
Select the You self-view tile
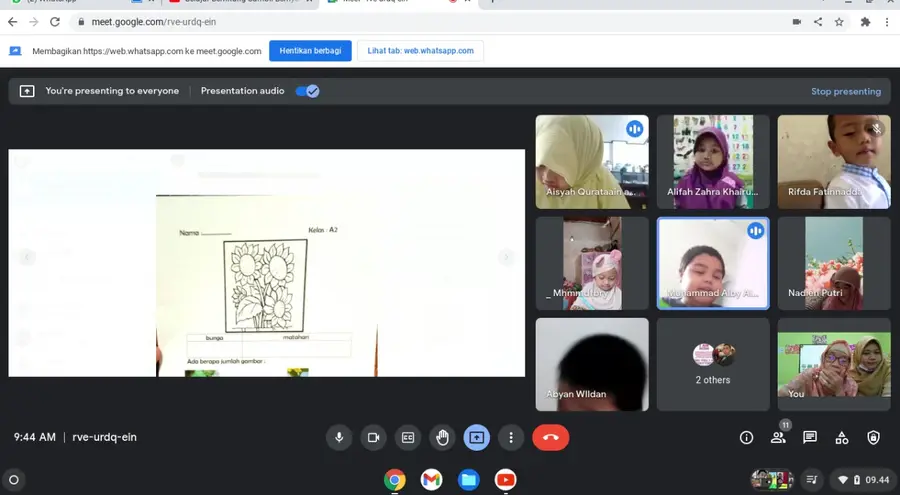tap(834, 365)
